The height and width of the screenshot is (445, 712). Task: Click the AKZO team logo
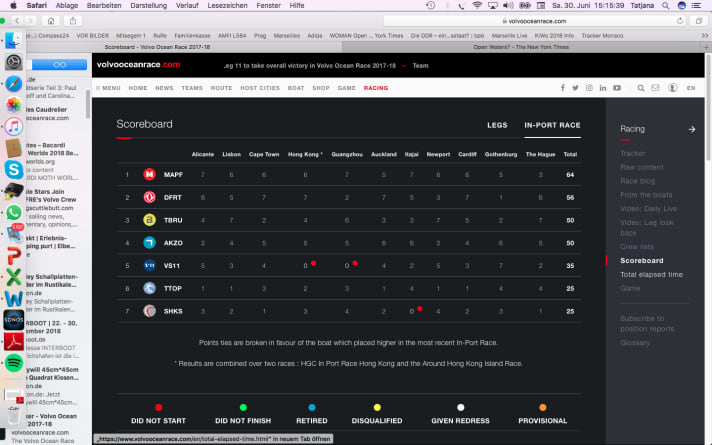[x=149, y=242]
